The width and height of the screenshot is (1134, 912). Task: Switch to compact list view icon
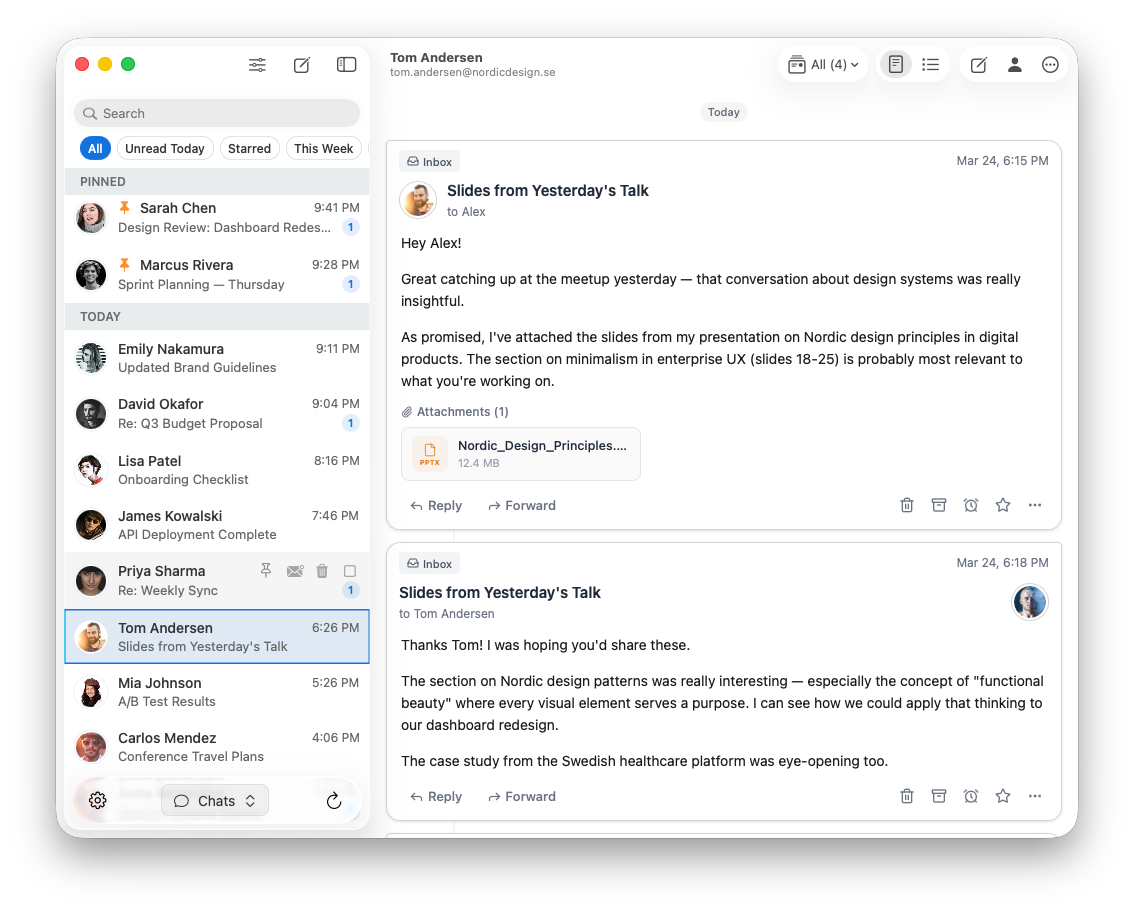tap(930, 64)
